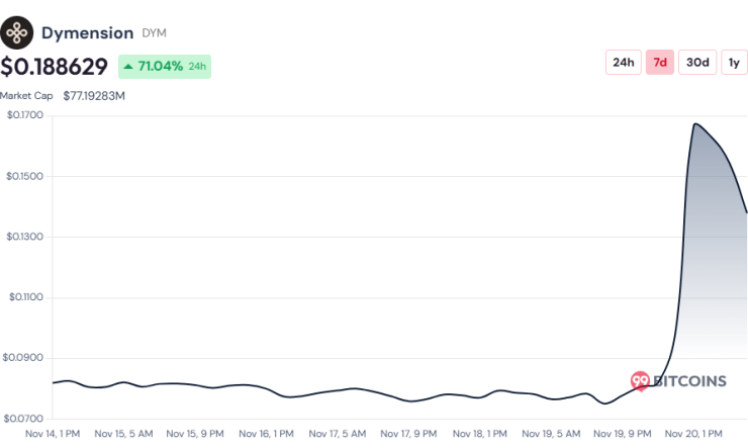Click the Market Cap label
748x448 pixels.
click(x=27, y=96)
